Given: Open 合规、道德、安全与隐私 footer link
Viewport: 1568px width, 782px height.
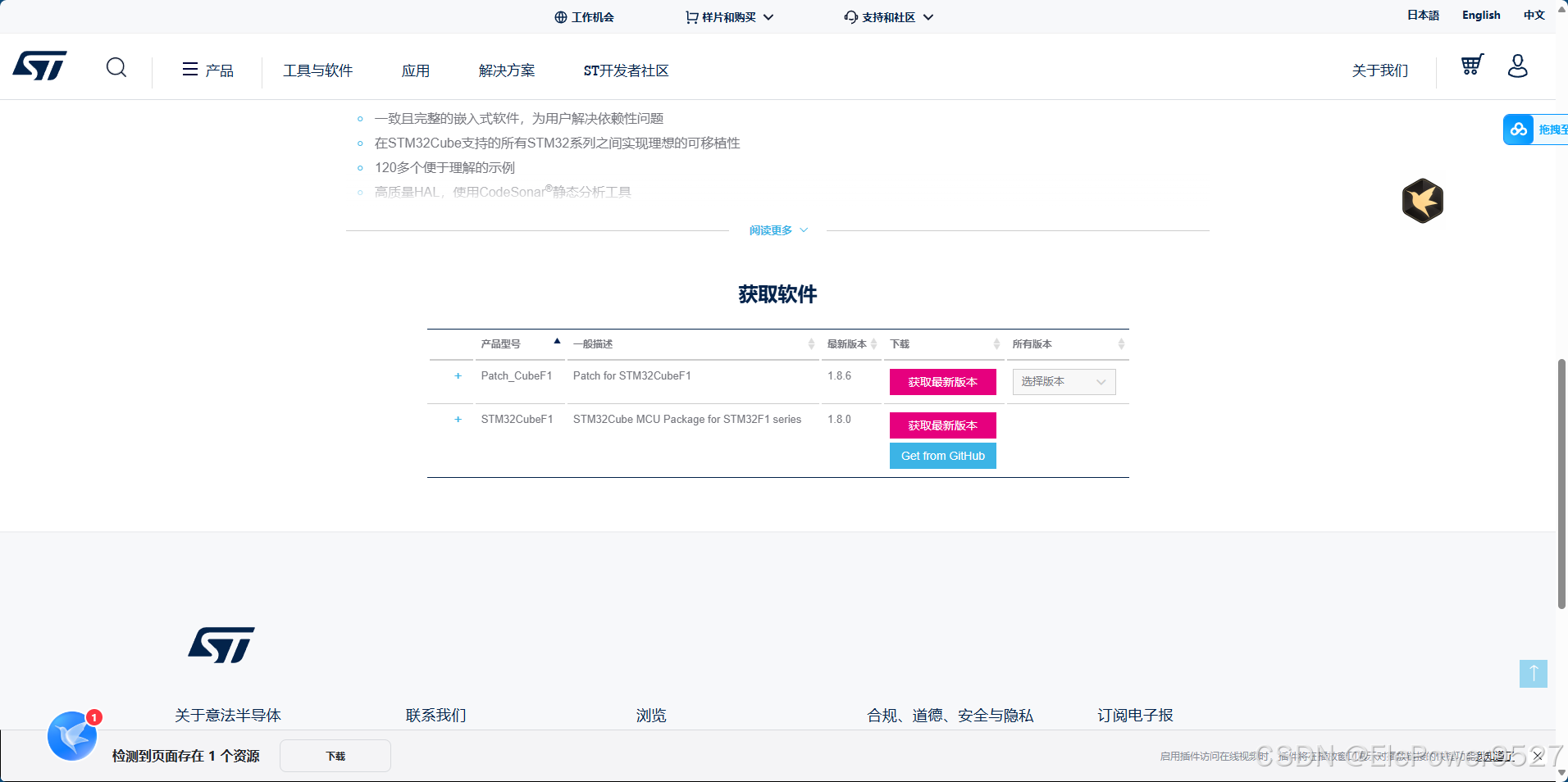Looking at the screenshot, I should pos(950,716).
